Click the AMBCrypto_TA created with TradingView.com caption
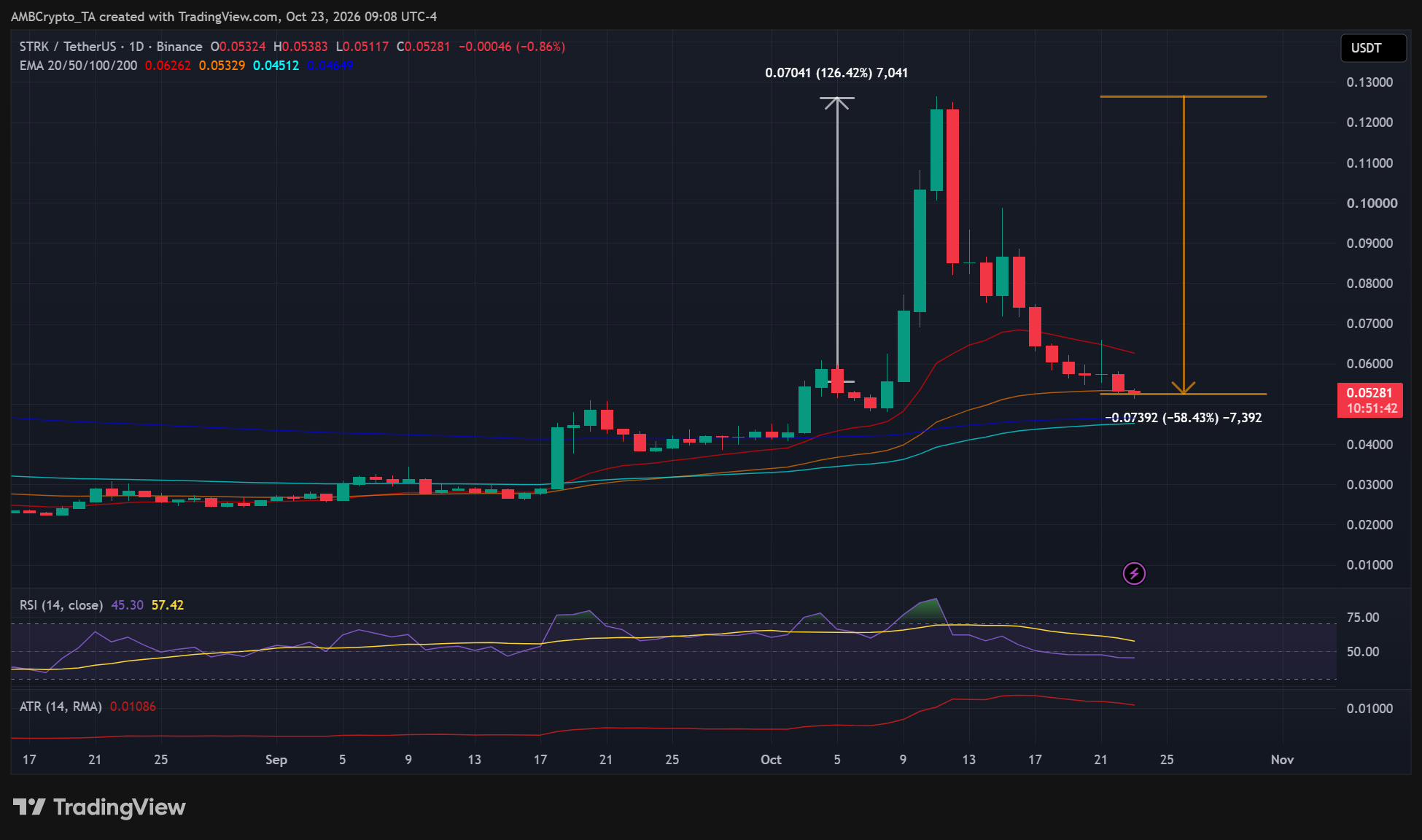Screen dimensions: 1422x840 click(x=224, y=16)
